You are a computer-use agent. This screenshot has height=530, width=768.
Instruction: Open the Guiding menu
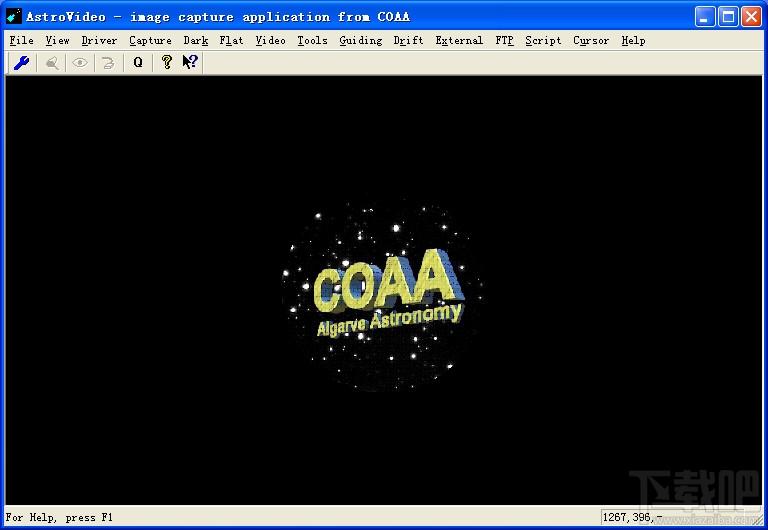[x=360, y=41]
